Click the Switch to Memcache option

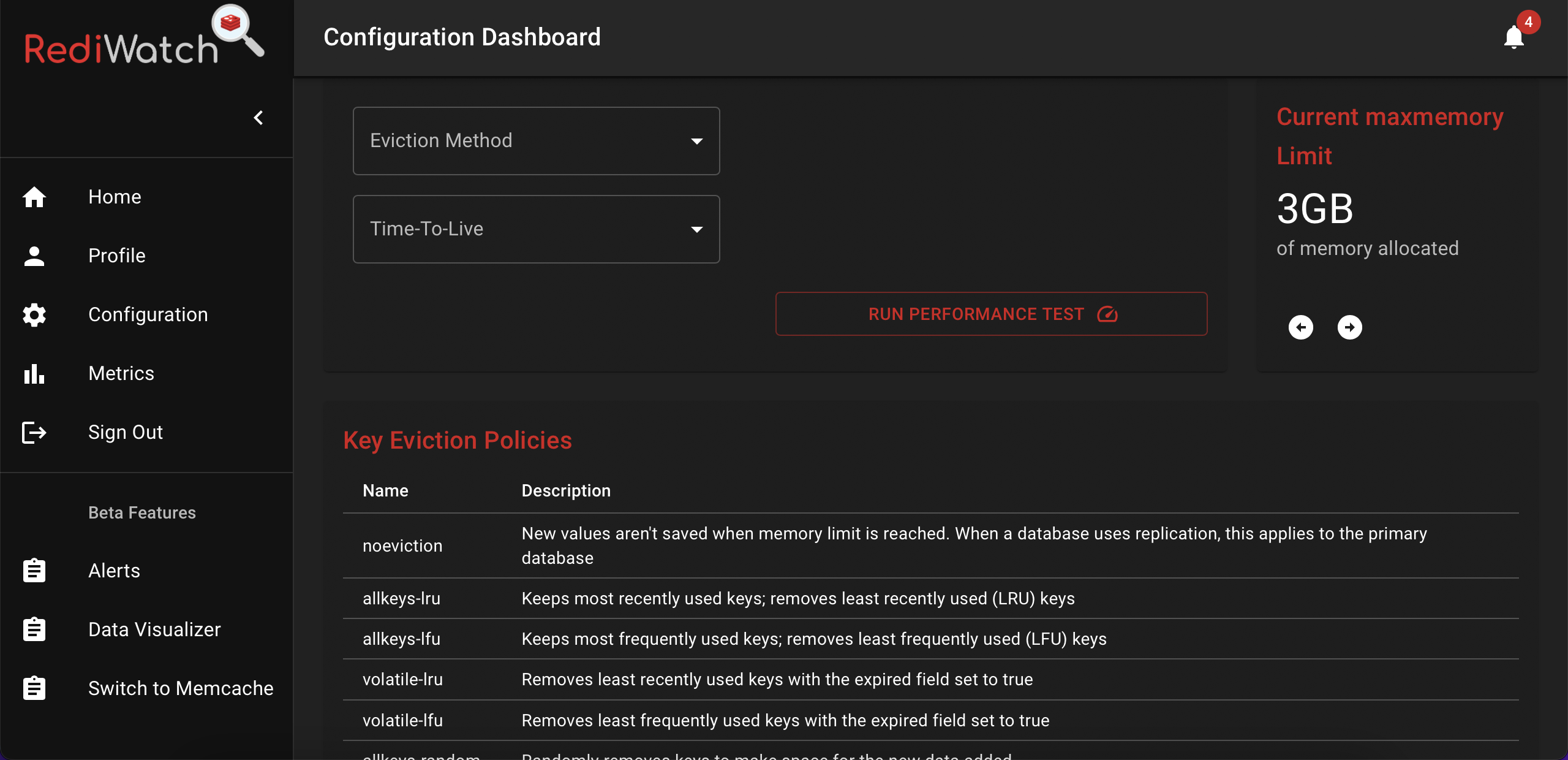[180, 688]
